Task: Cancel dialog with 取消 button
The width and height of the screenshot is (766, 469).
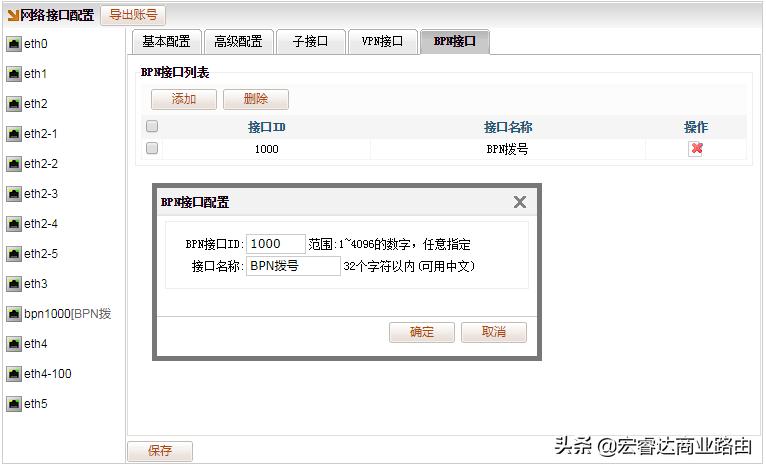Action: [x=494, y=332]
